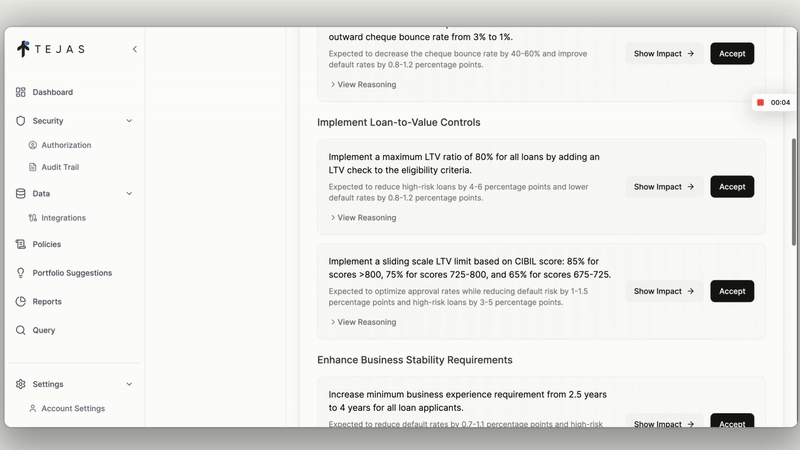Click the Query magnifier icon
The height and width of the screenshot is (450, 800).
click(21, 330)
